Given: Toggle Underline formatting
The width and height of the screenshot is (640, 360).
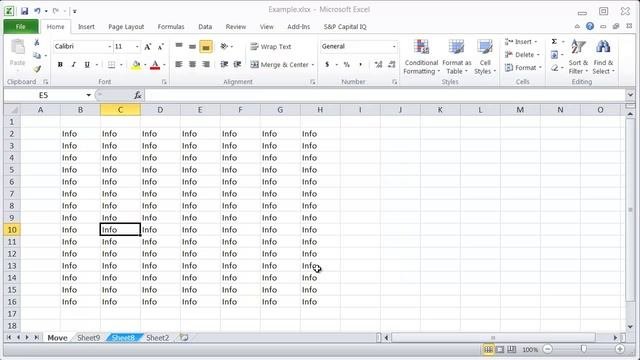Looking at the screenshot, I should pos(87,64).
